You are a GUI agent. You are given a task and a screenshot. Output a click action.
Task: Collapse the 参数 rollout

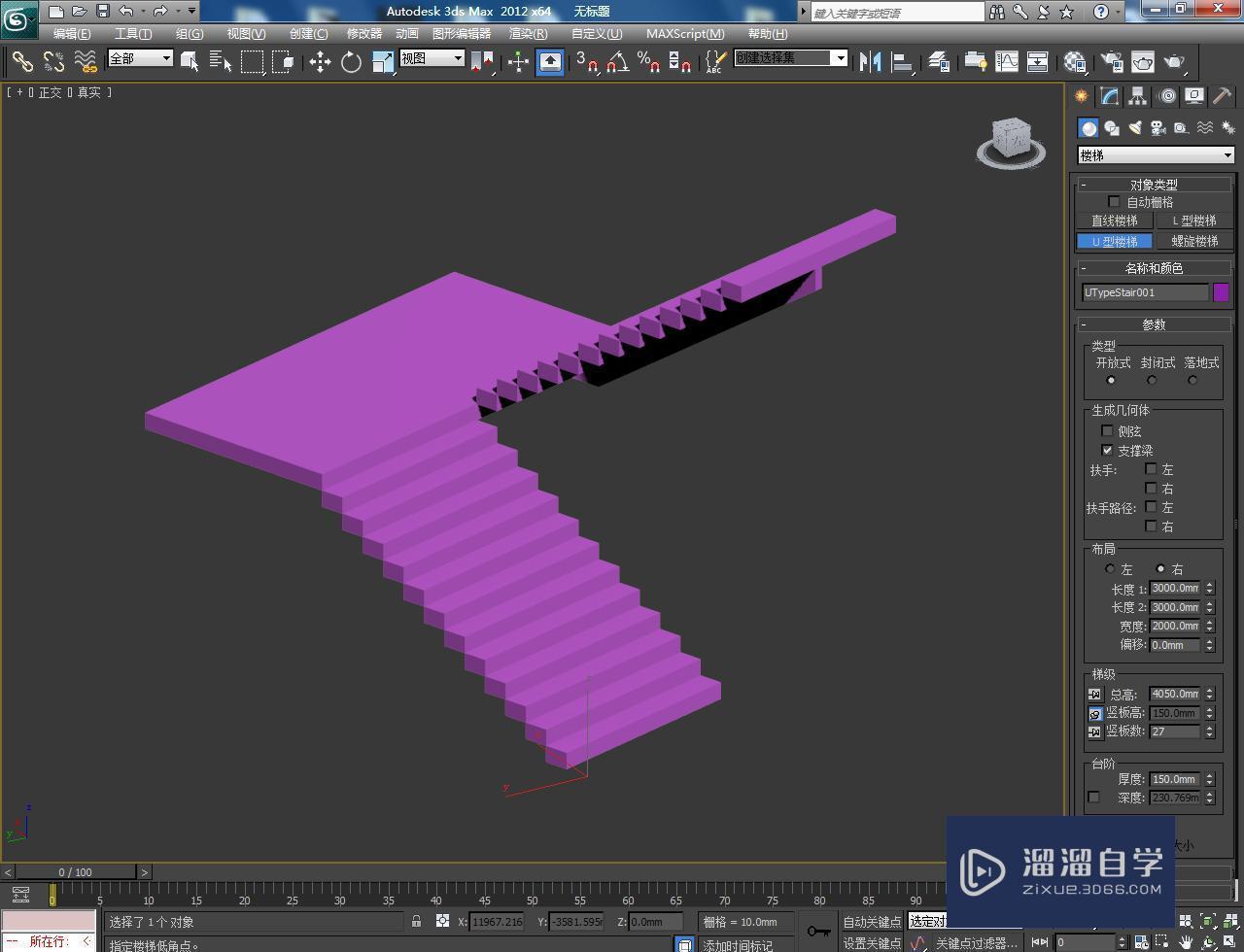pos(1154,324)
